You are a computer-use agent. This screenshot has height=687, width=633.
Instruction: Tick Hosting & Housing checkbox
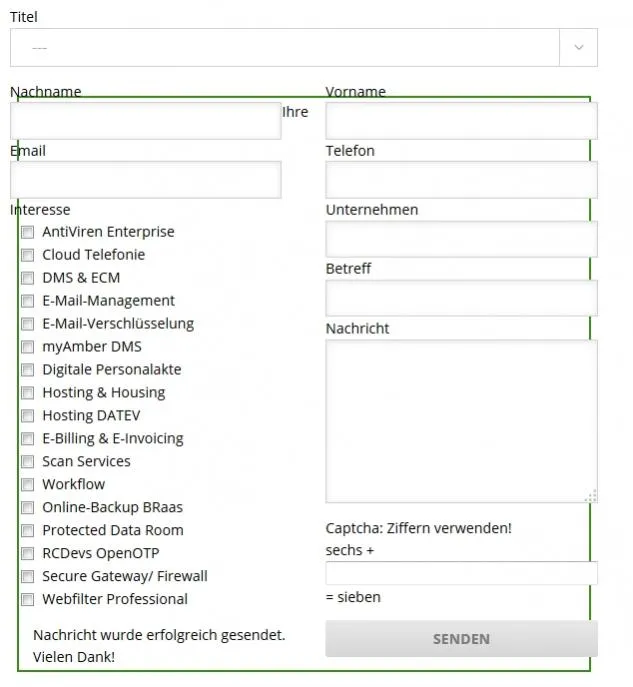click(28, 393)
